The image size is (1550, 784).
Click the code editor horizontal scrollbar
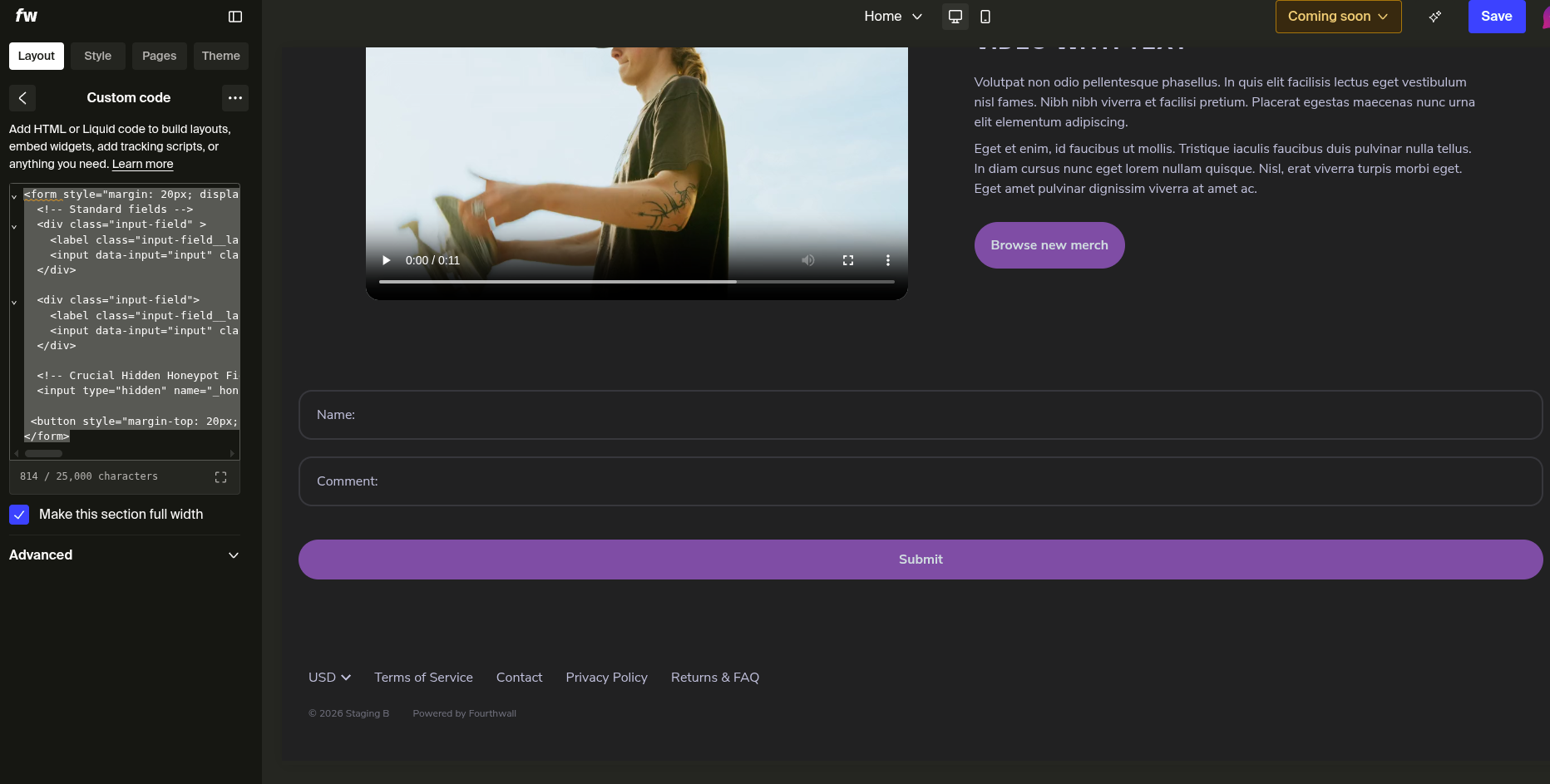(43, 453)
